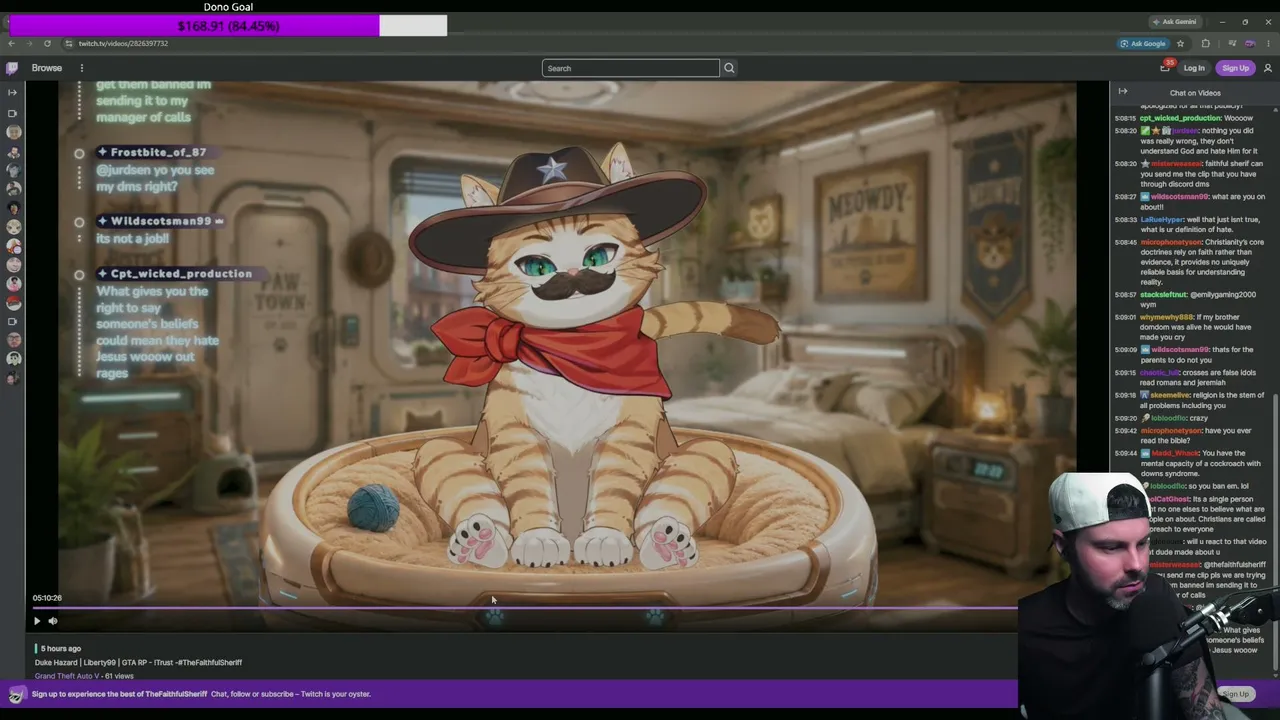Screen dimensions: 1280x720
Task: Jump to chat timestamp 5:09:44
Action: [1125, 453]
